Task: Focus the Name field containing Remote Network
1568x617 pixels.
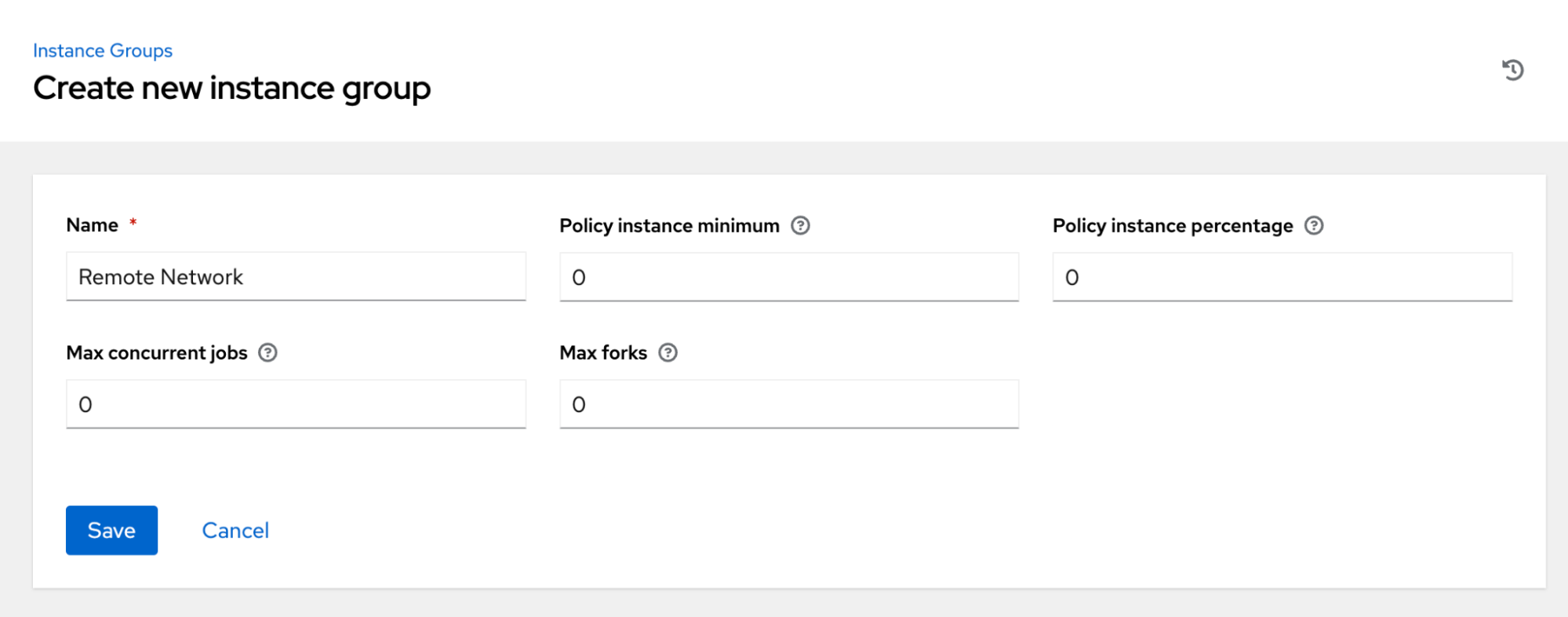Action: (296, 277)
